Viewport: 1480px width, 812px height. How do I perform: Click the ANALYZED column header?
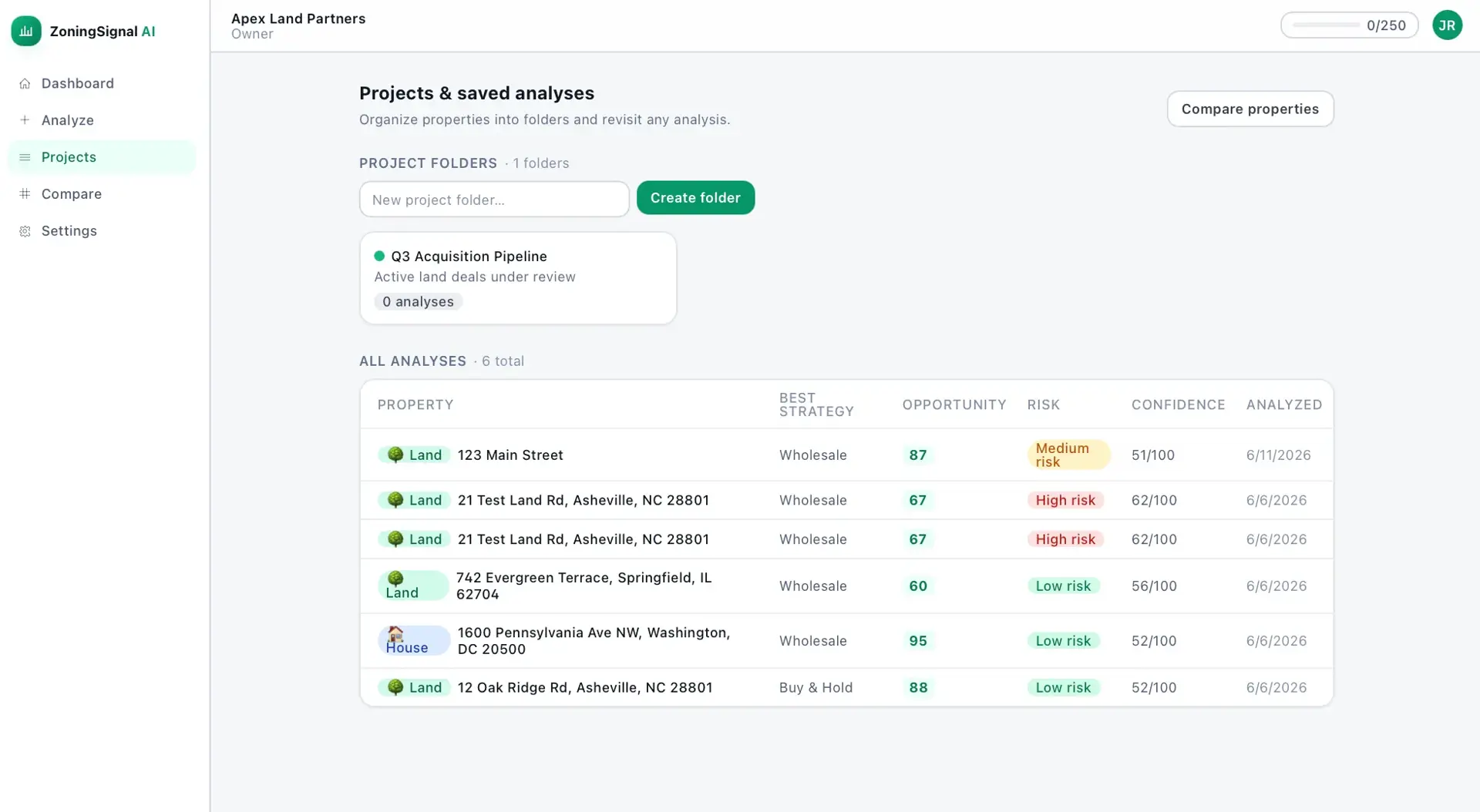click(1284, 404)
